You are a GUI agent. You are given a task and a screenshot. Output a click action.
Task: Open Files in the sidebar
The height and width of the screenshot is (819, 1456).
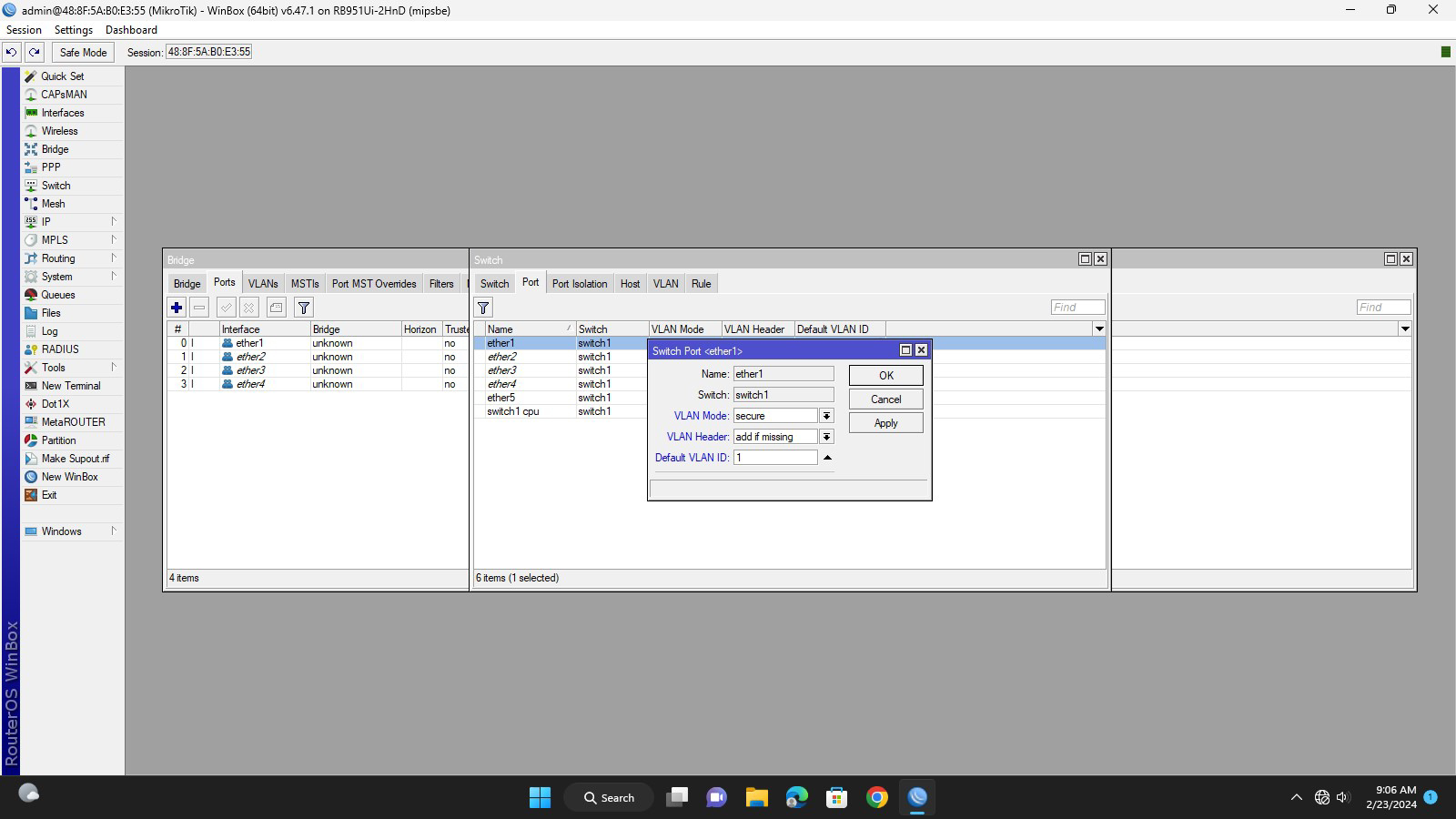click(51, 313)
